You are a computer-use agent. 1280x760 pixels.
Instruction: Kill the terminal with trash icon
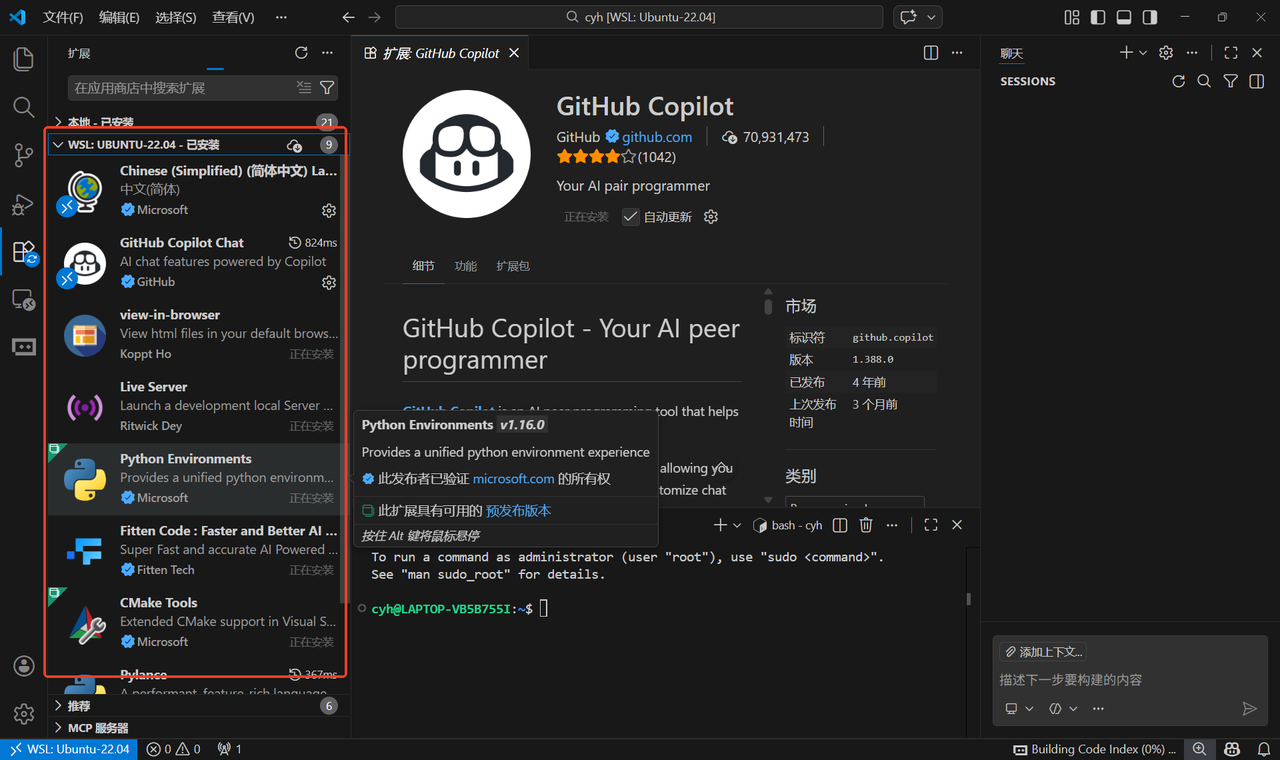[x=866, y=525]
